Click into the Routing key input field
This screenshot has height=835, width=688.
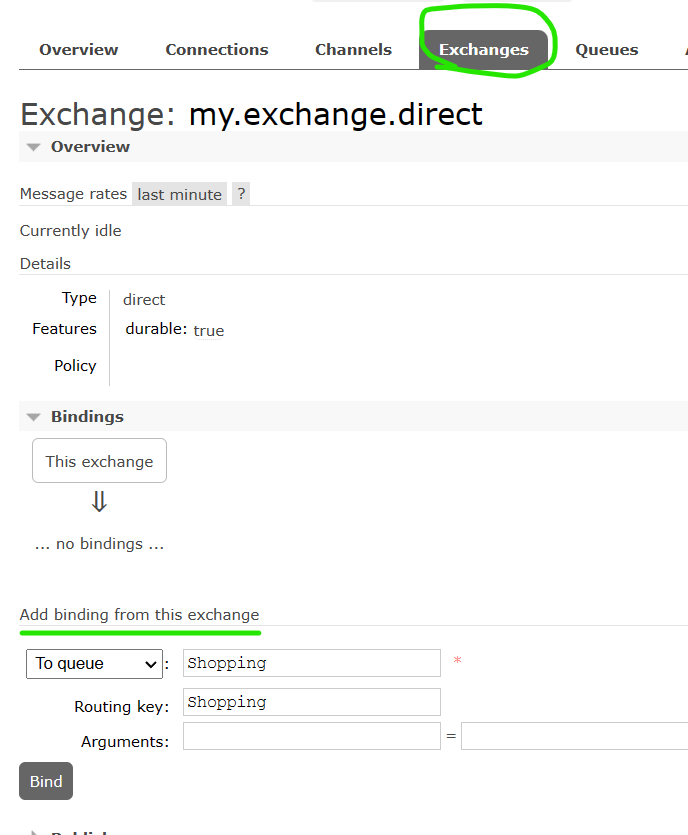coord(311,702)
